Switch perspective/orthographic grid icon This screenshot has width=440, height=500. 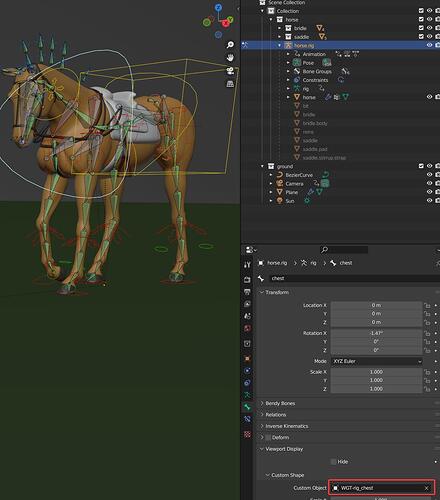pos(230,84)
